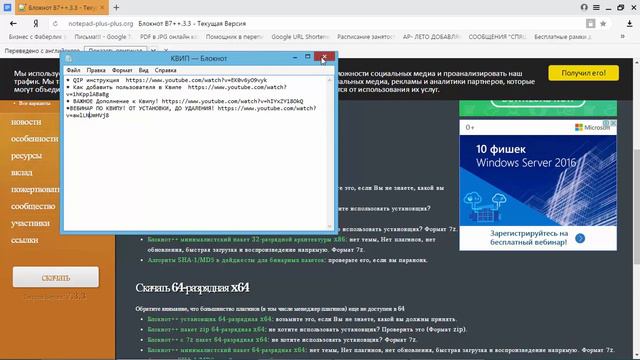Click the Зарегистрируйтесь на бесплатный вебинар! ad text

(x=529, y=238)
